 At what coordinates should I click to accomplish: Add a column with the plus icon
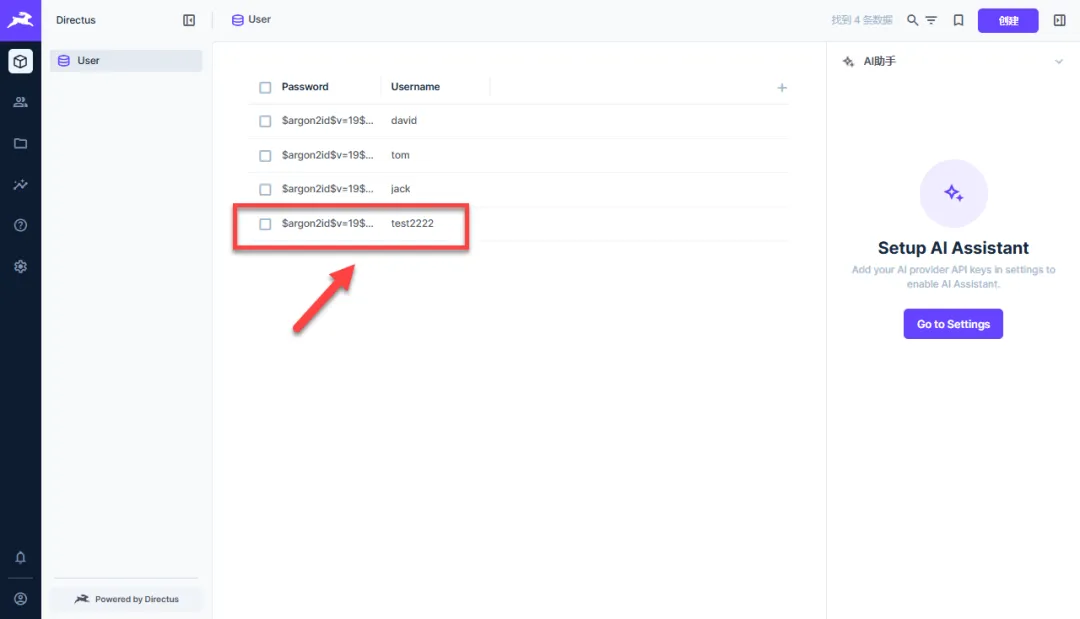(782, 87)
